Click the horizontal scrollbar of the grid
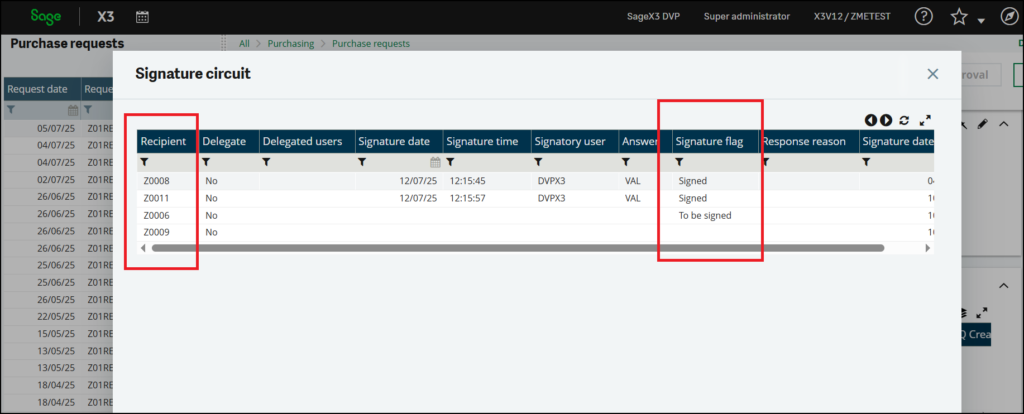 (517, 248)
